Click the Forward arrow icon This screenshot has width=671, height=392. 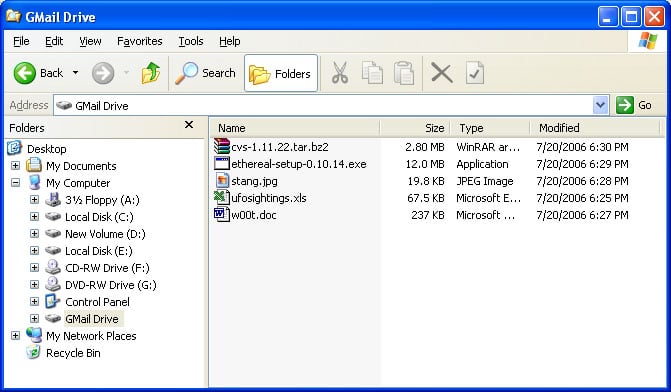(103, 73)
